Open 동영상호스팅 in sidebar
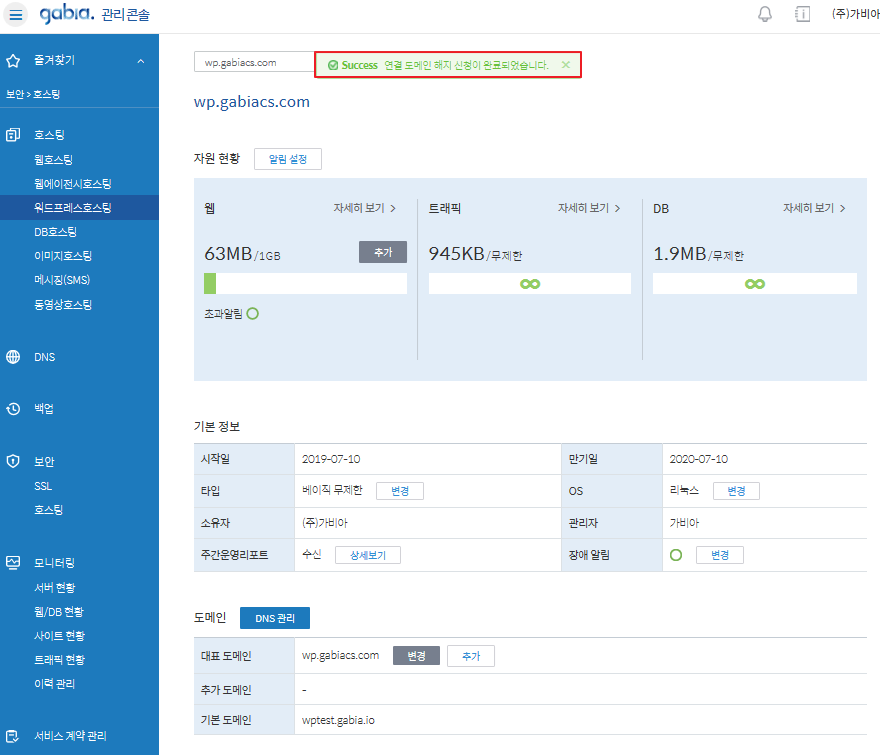 point(63,305)
